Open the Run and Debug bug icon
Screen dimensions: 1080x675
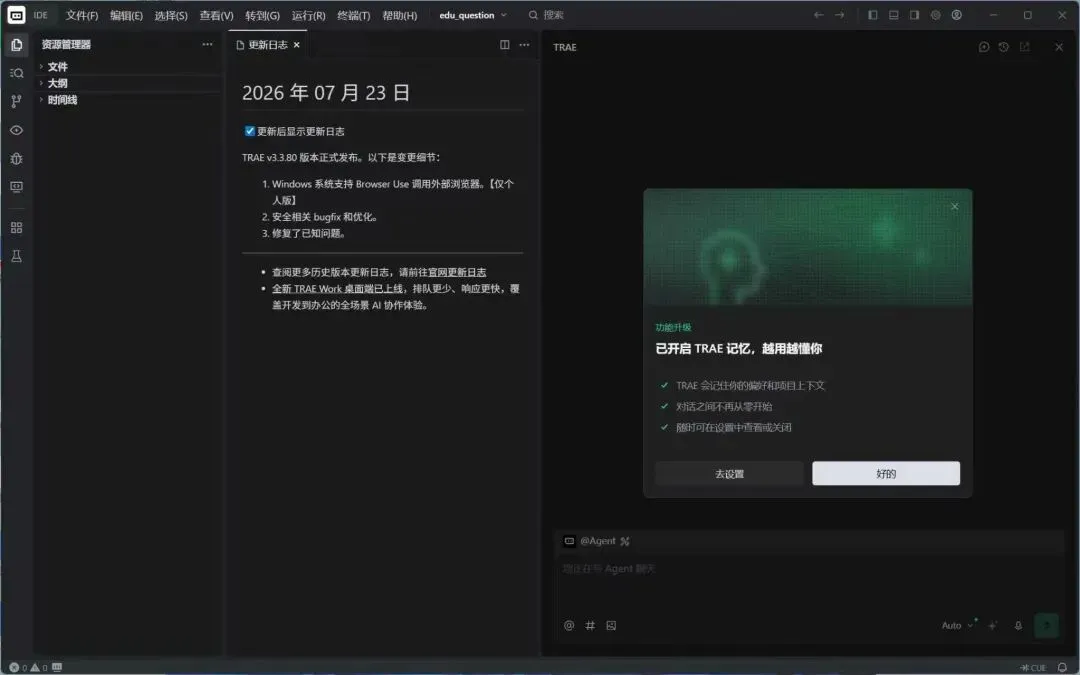coord(17,158)
